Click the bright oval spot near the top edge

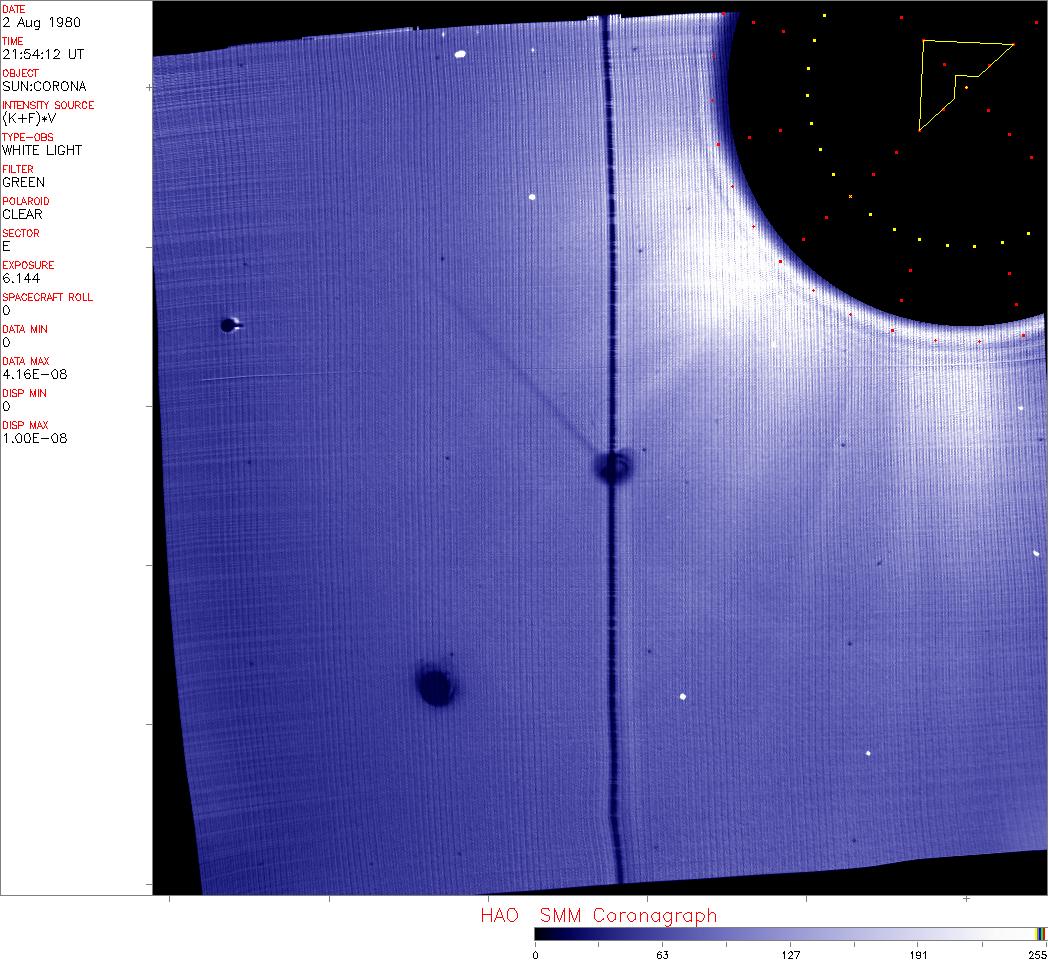click(460, 54)
